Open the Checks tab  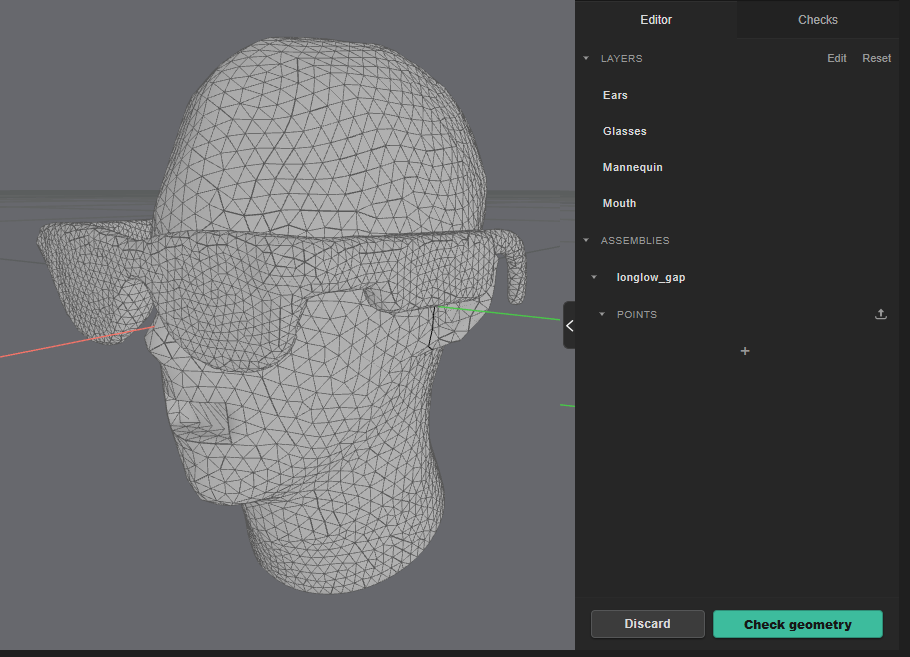(x=818, y=20)
